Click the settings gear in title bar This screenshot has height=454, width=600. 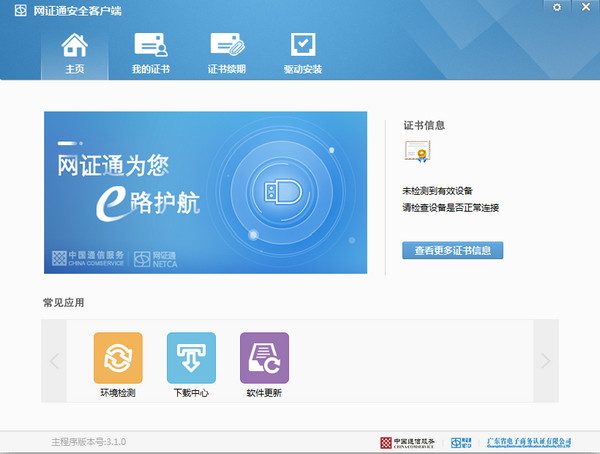pyautogui.click(x=557, y=8)
